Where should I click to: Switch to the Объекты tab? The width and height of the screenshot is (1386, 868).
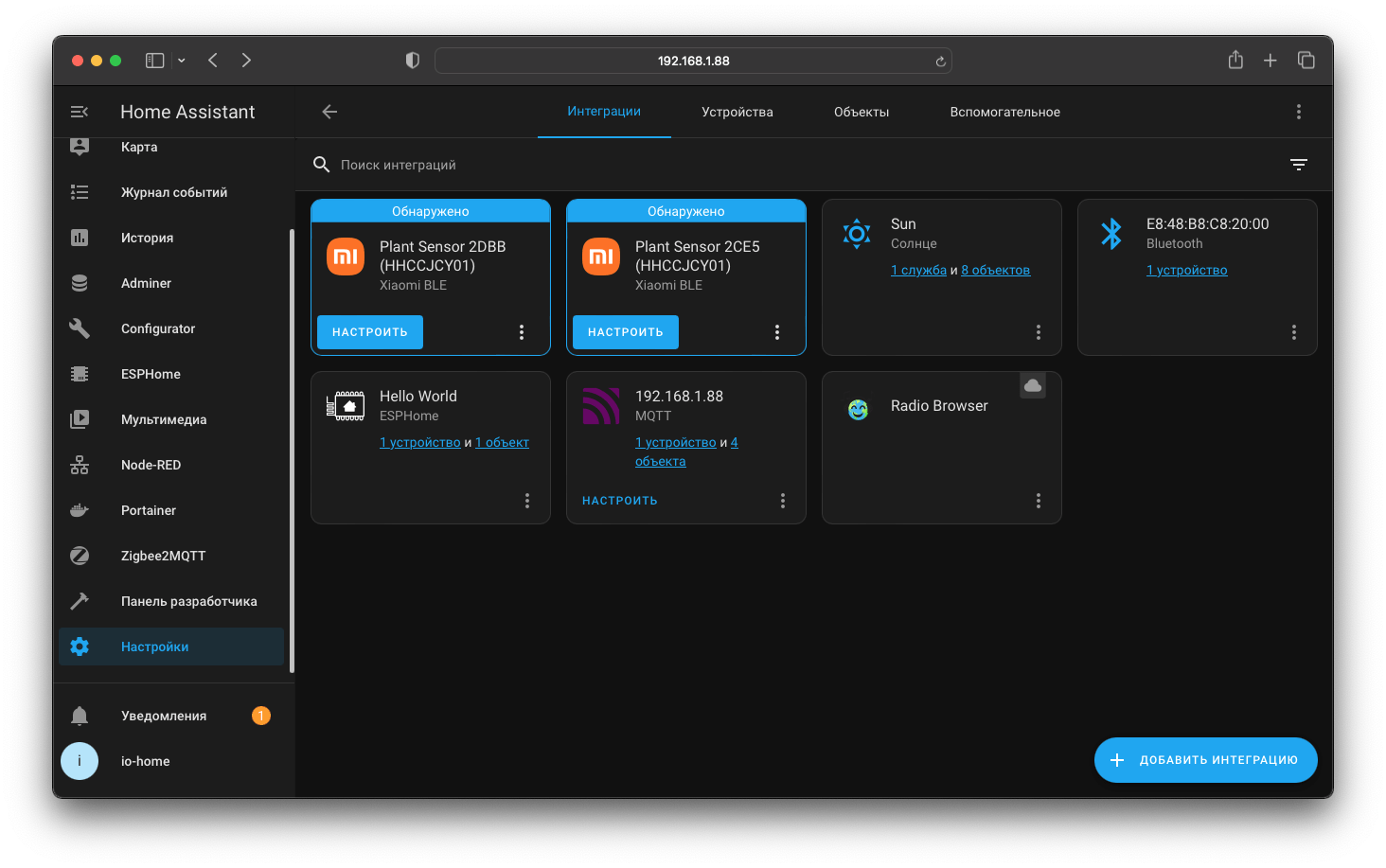click(861, 112)
